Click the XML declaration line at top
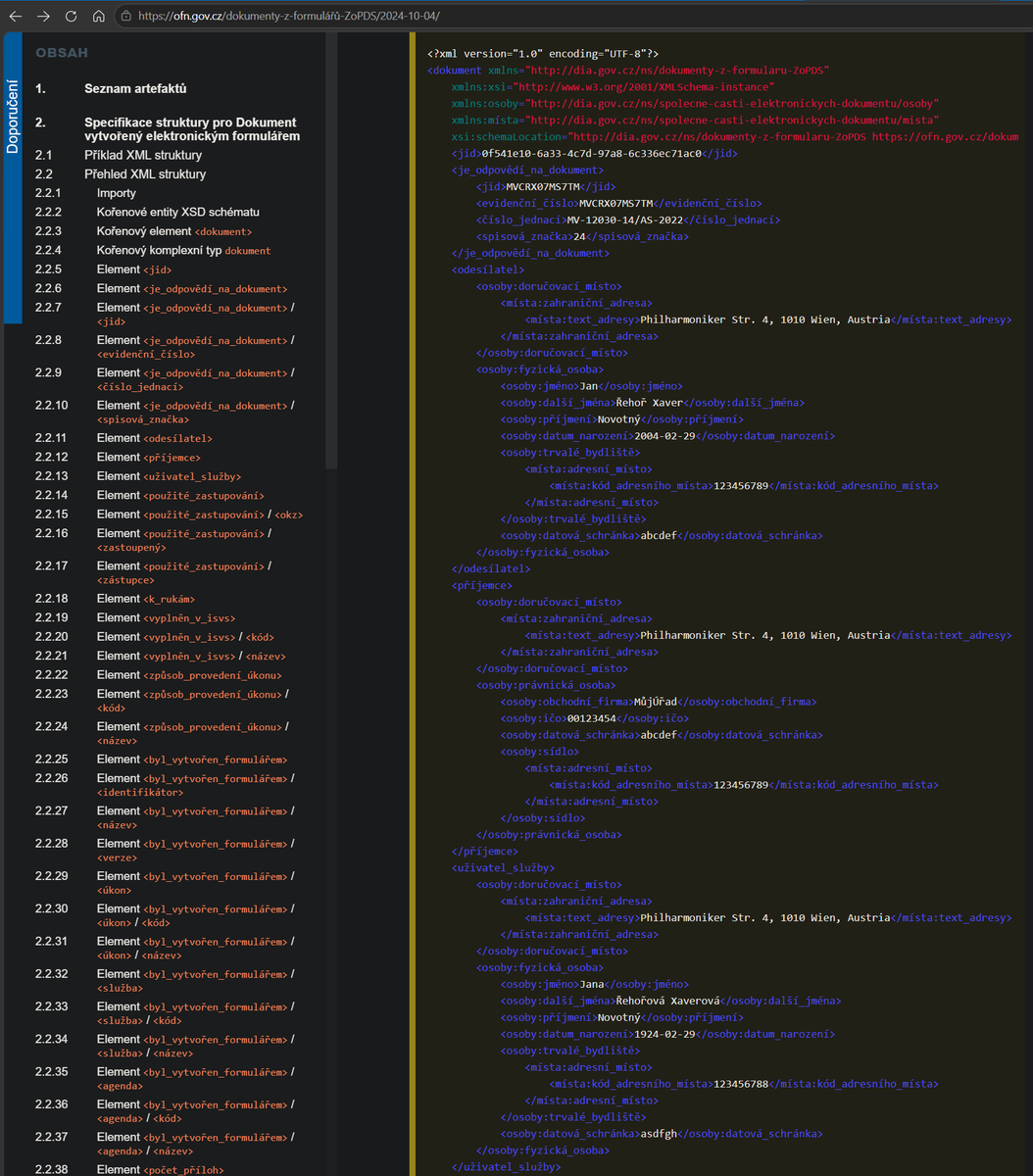Image resolution: width=1033 pixels, height=1176 pixels. pos(543,54)
